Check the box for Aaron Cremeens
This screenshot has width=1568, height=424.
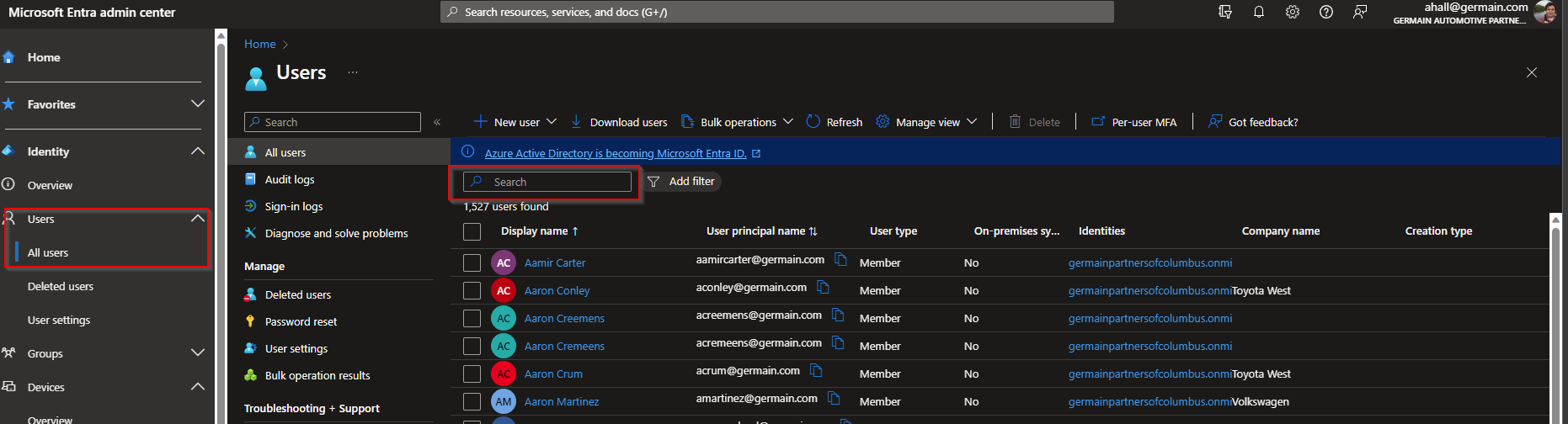(472, 346)
